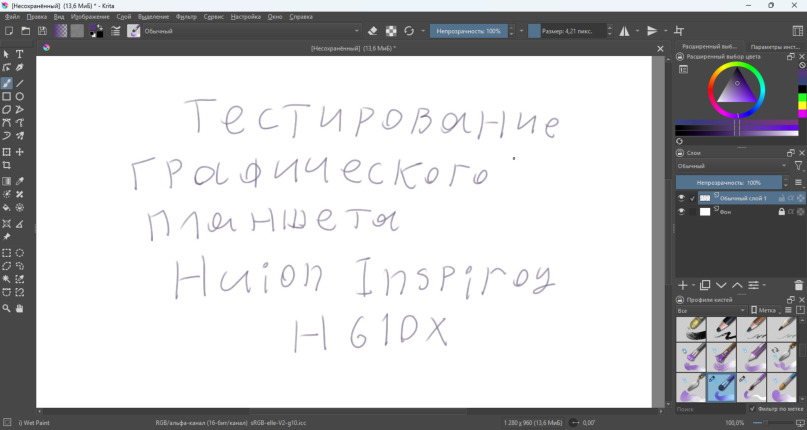Toggle eraser mode in top toolbar
The width and height of the screenshot is (807, 430).
tap(373, 31)
